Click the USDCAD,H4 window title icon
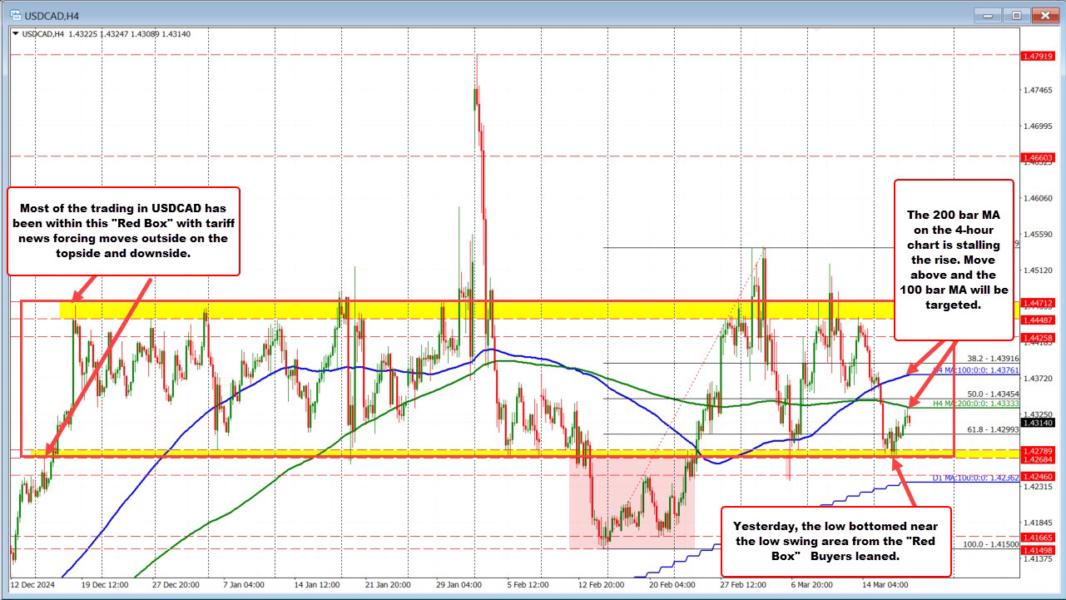The height and width of the screenshot is (600, 1066). 15,15
